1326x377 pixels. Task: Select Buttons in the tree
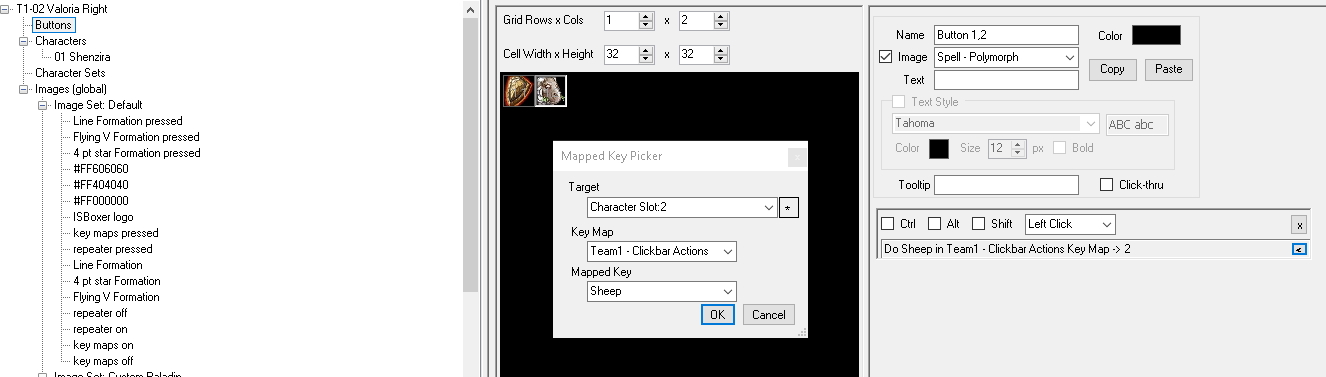pyautogui.click(x=53, y=25)
